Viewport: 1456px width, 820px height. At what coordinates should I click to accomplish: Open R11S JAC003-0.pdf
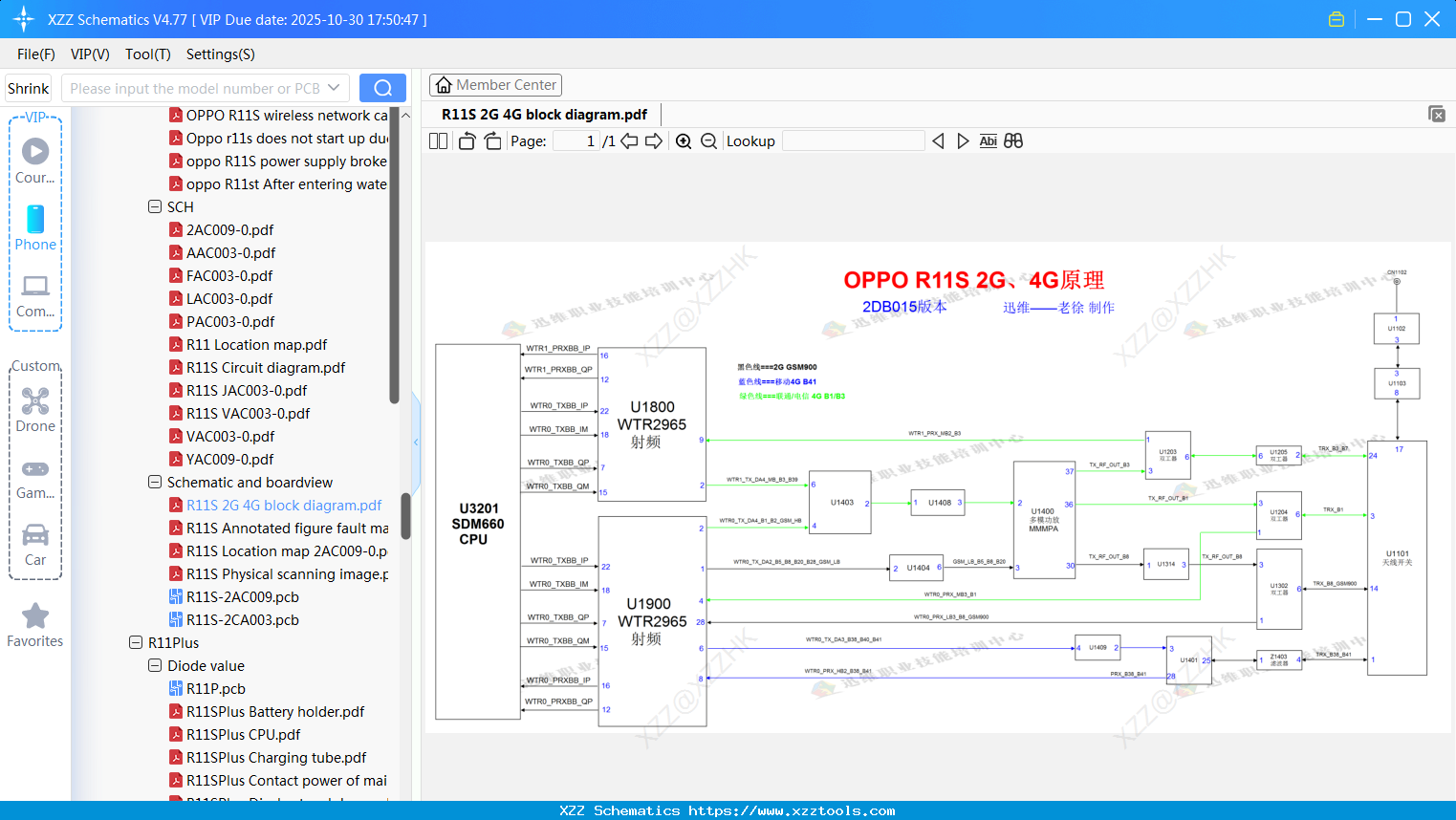tap(247, 391)
